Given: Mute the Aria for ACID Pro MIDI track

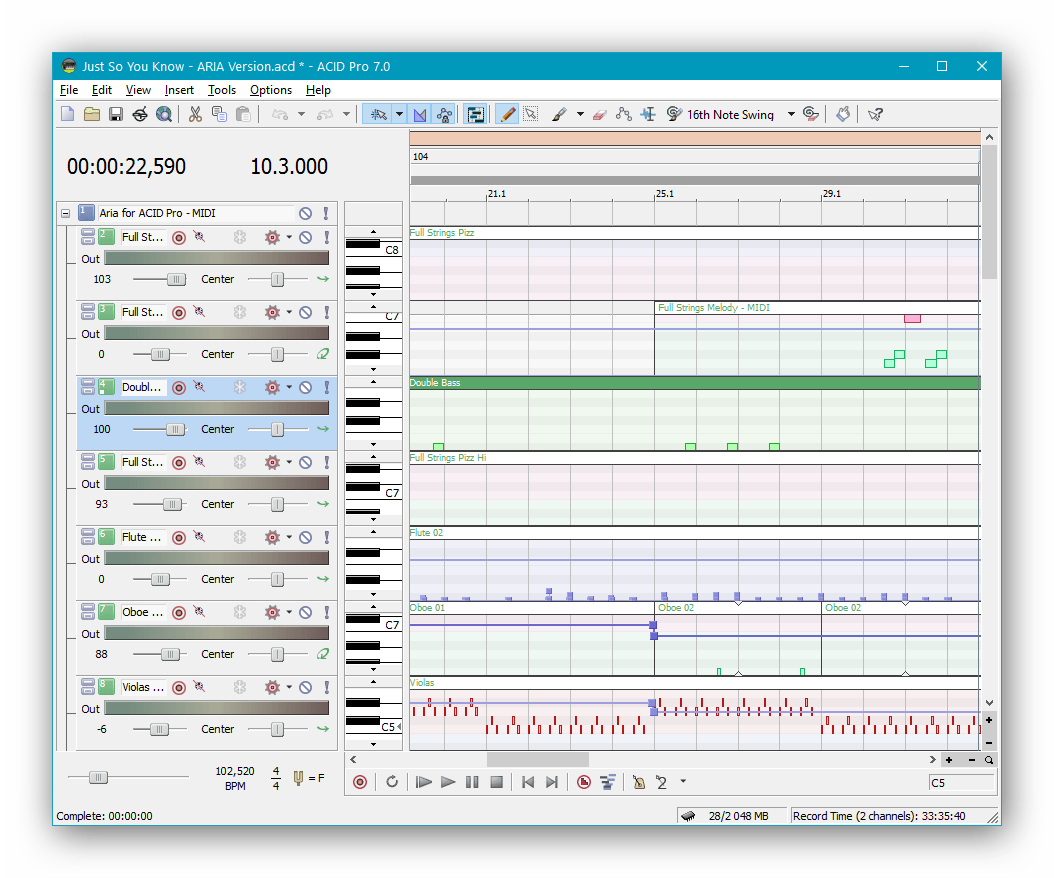Looking at the screenshot, I should coord(305,213).
